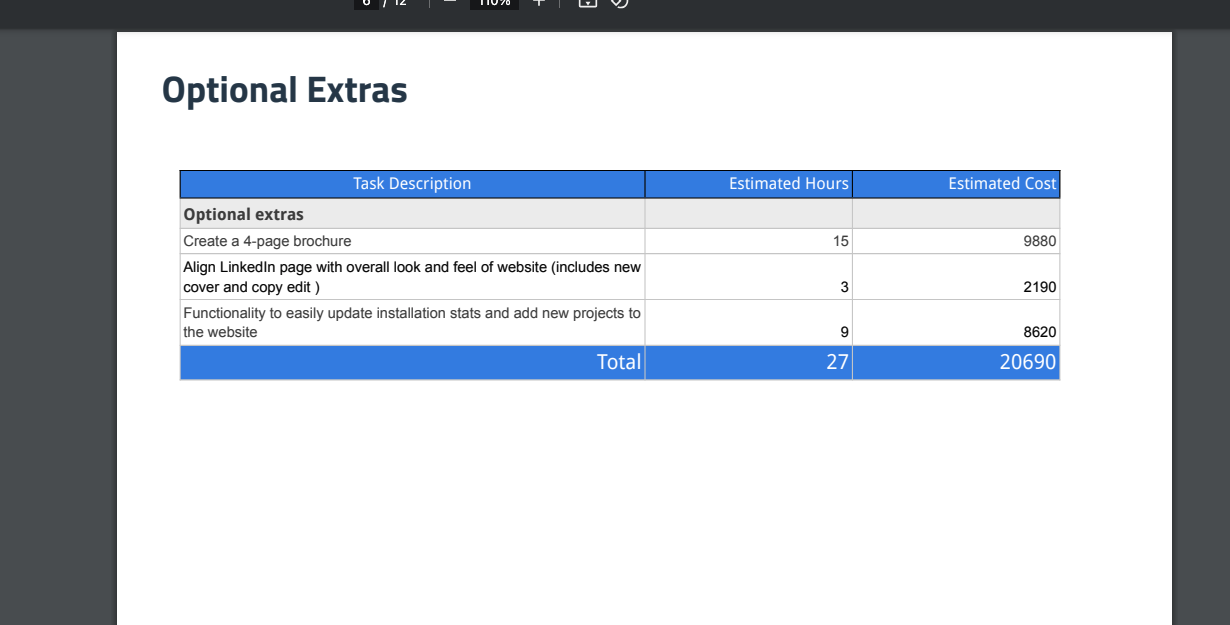
Task: Select the total cost value 20690
Action: pos(1027,362)
